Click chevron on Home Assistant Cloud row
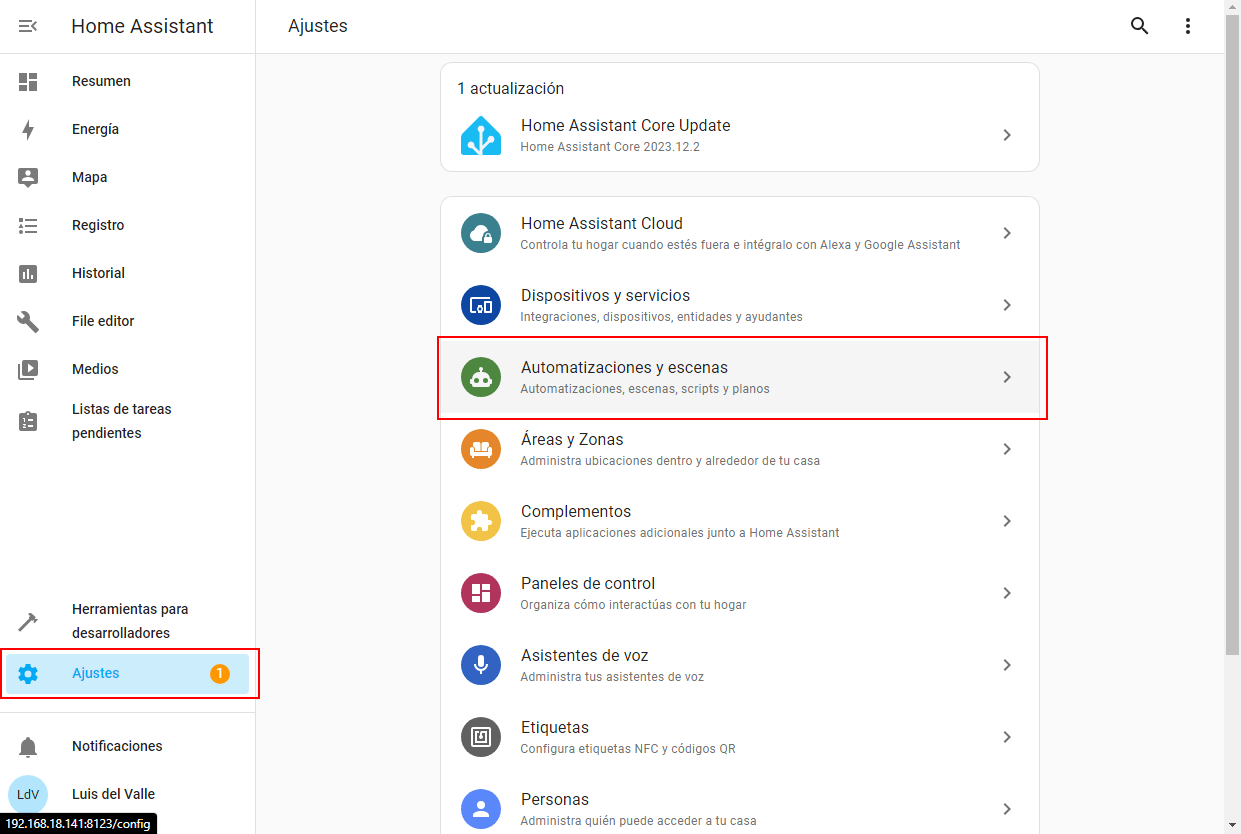The image size is (1241, 834). (x=1007, y=233)
